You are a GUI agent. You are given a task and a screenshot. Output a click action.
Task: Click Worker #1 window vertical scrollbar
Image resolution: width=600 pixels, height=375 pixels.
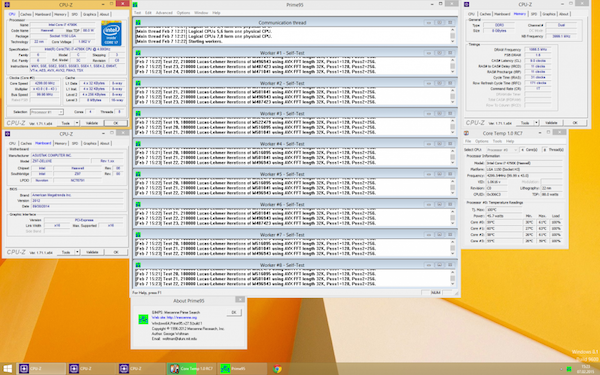pyautogui.click(x=453, y=66)
